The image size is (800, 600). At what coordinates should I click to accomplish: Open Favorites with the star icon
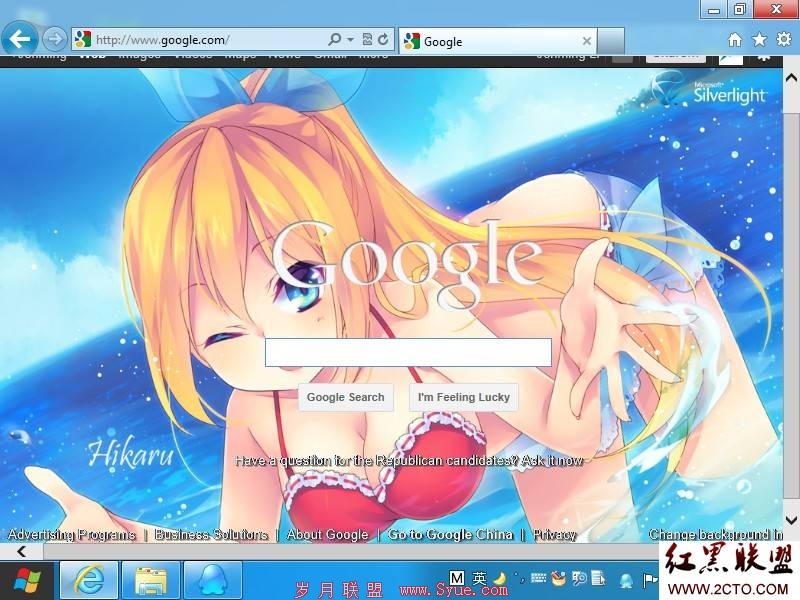(759, 39)
